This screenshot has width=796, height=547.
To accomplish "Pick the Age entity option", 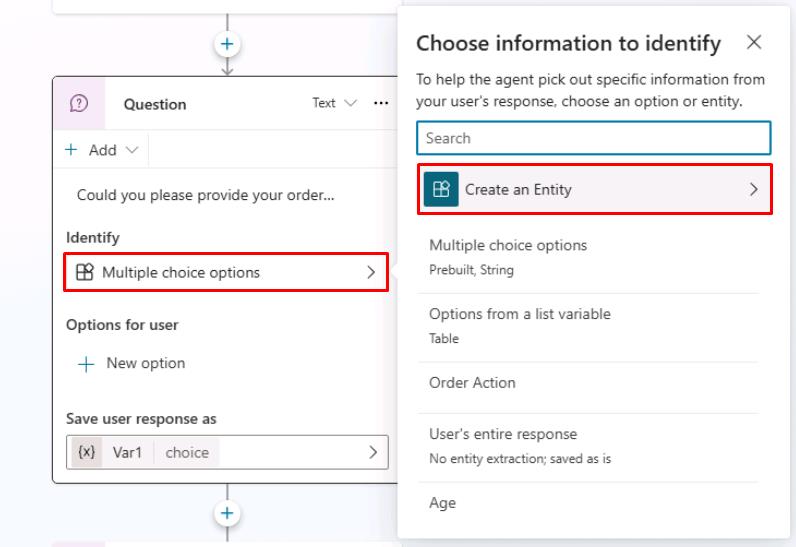I will [443, 503].
